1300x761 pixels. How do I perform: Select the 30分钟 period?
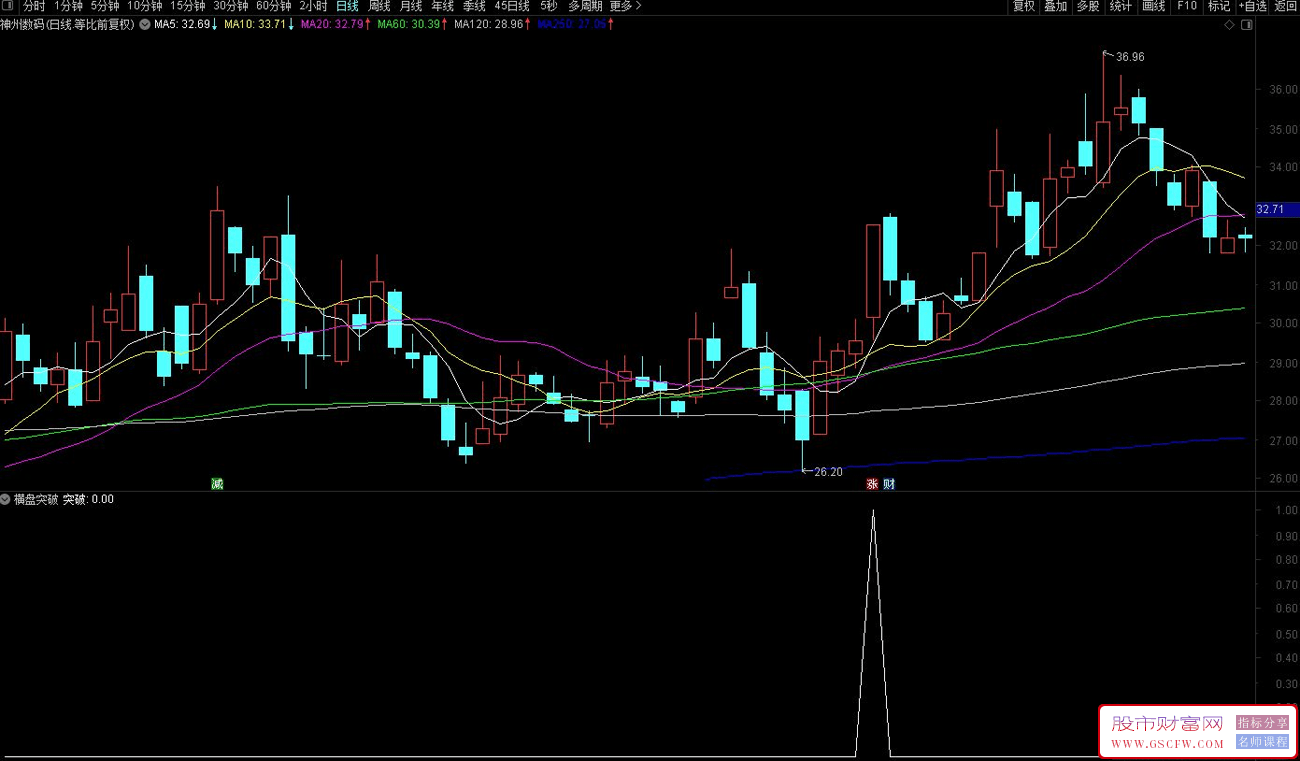pos(230,6)
